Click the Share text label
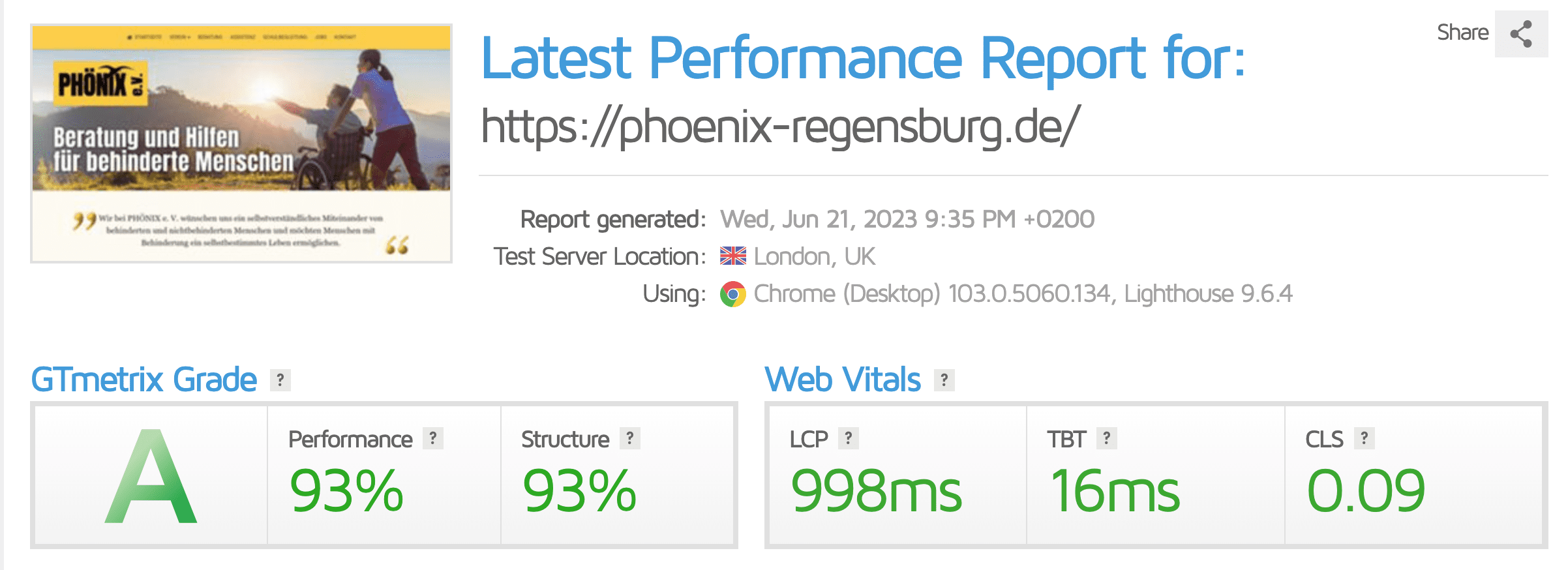The height and width of the screenshot is (570, 1568). click(x=1462, y=33)
